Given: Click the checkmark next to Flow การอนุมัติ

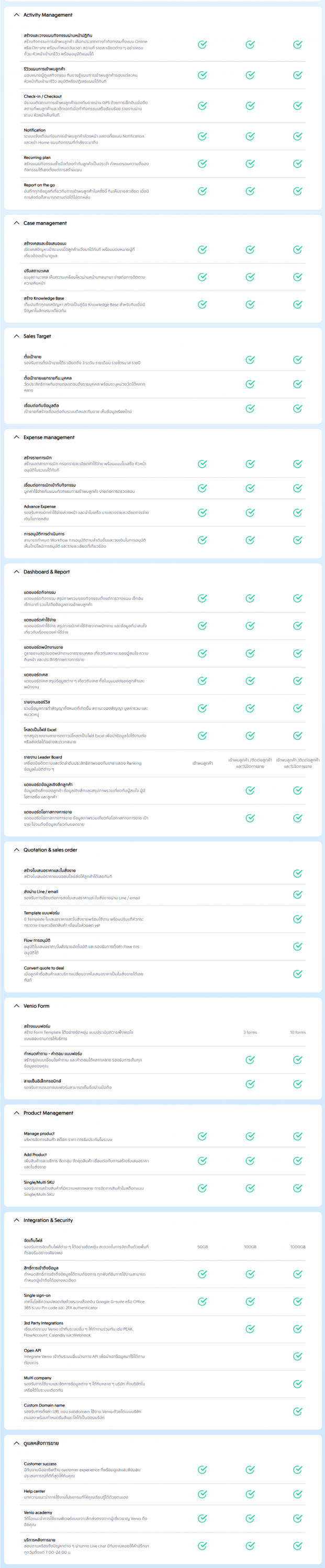Looking at the screenshot, I should pyautogui.click(x=298, y=947).
